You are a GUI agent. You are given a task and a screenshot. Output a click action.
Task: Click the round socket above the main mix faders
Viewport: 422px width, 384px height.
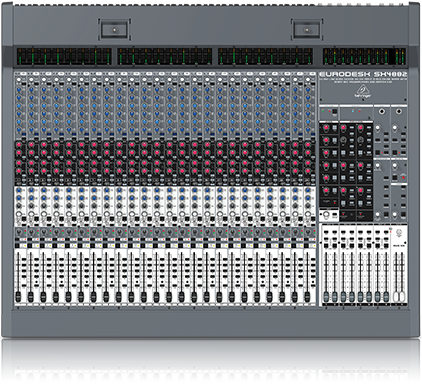point(400,232)
